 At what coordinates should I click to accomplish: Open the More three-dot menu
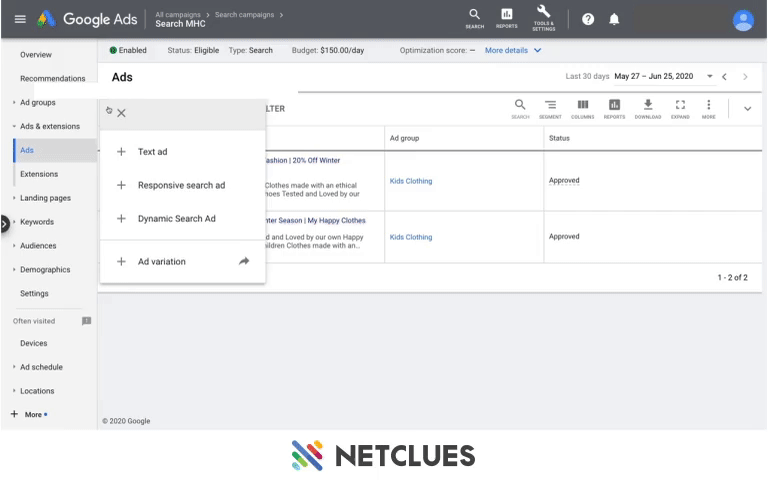708,108
